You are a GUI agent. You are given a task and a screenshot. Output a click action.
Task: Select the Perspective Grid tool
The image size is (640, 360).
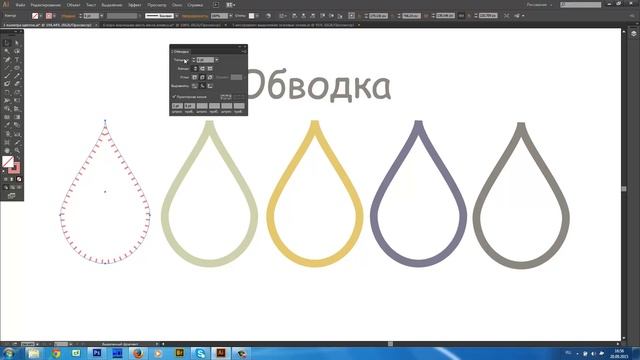[17, 109]
